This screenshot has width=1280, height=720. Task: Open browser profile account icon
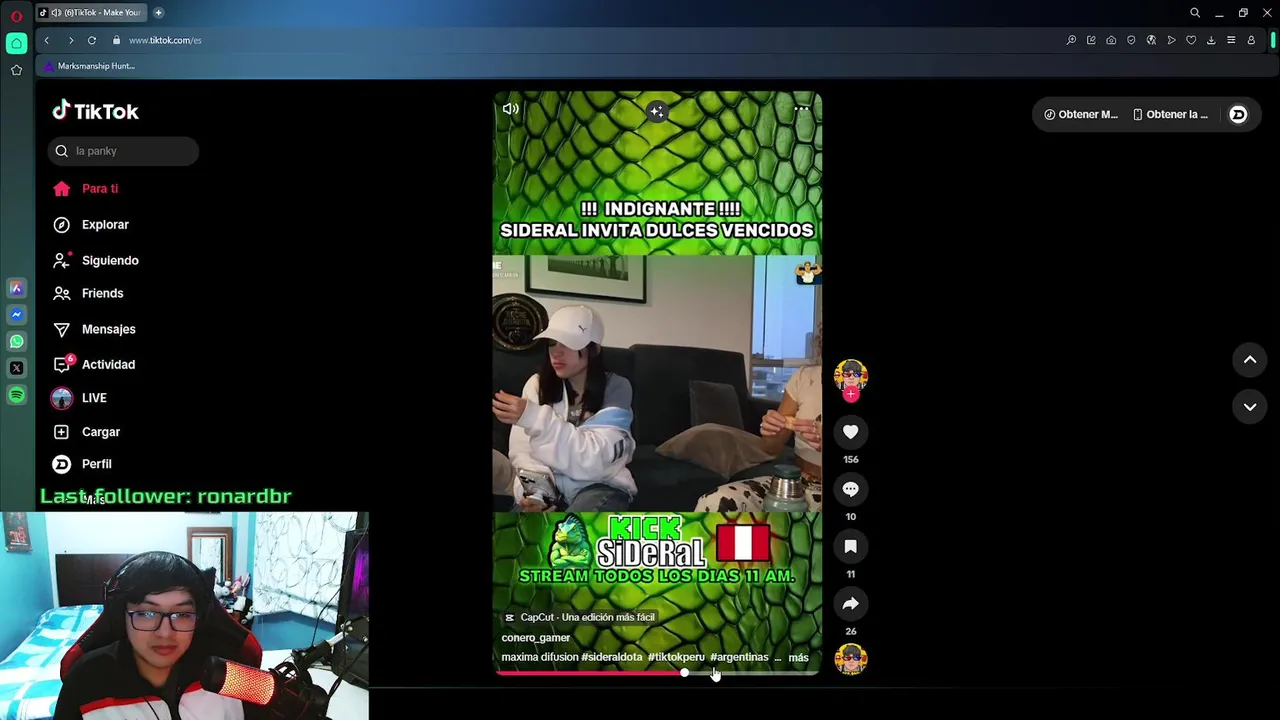click(1251, 40)
